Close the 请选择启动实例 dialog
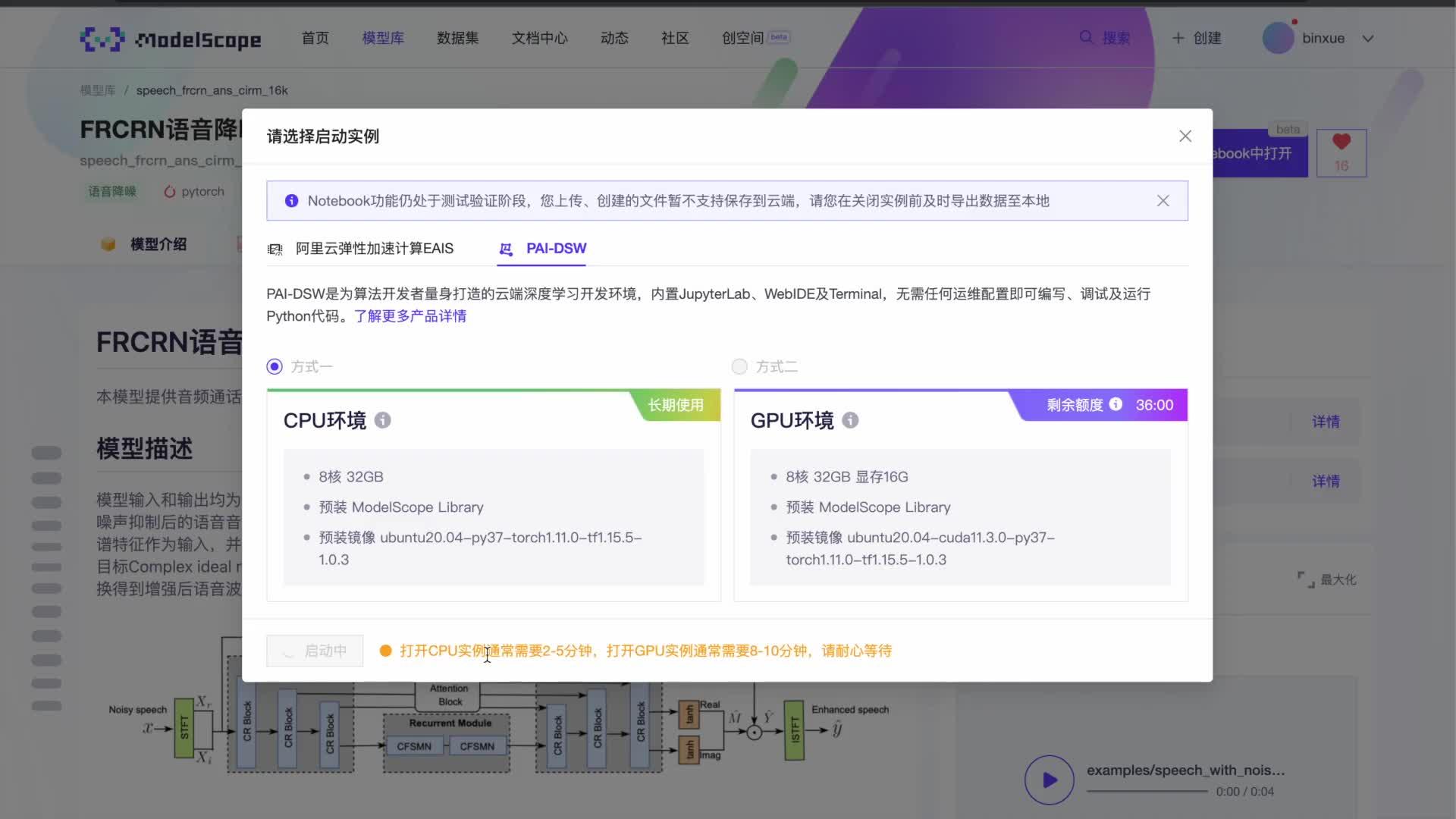The height and width of the screenshot is (819, 1456). tap(1185, 136)
